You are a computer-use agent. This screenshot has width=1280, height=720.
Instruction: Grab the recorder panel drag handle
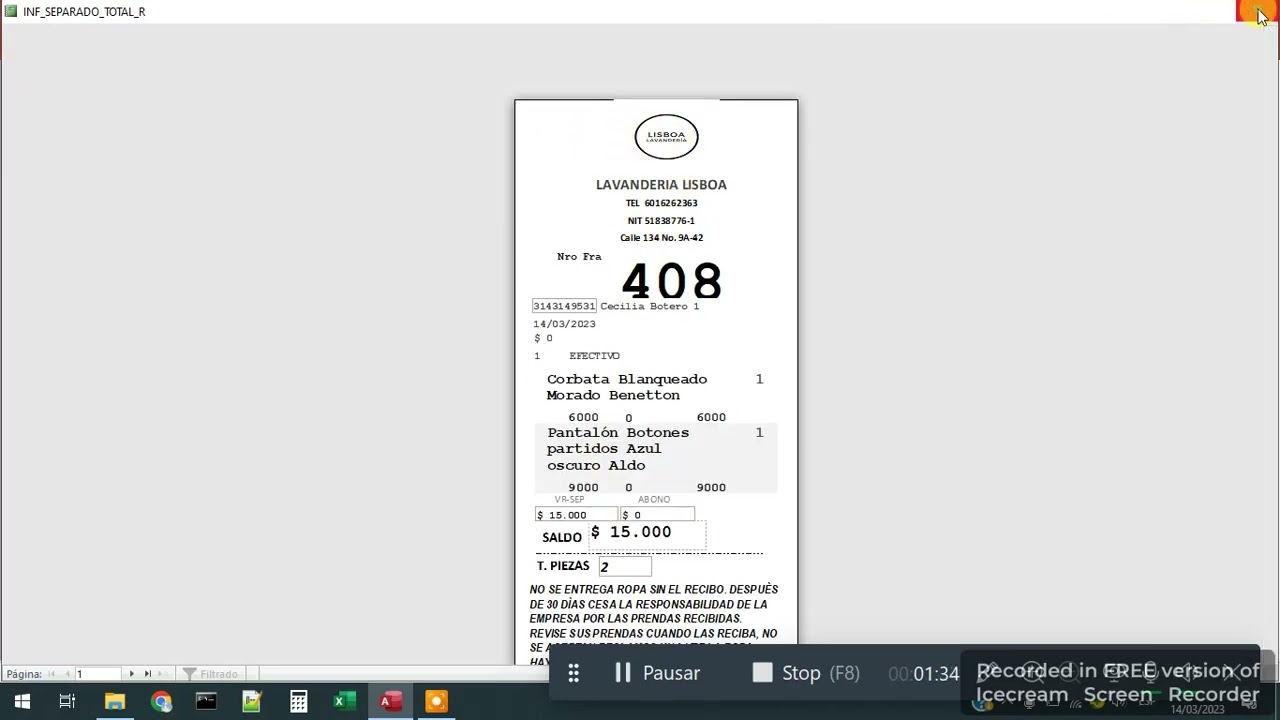[574, 673]
